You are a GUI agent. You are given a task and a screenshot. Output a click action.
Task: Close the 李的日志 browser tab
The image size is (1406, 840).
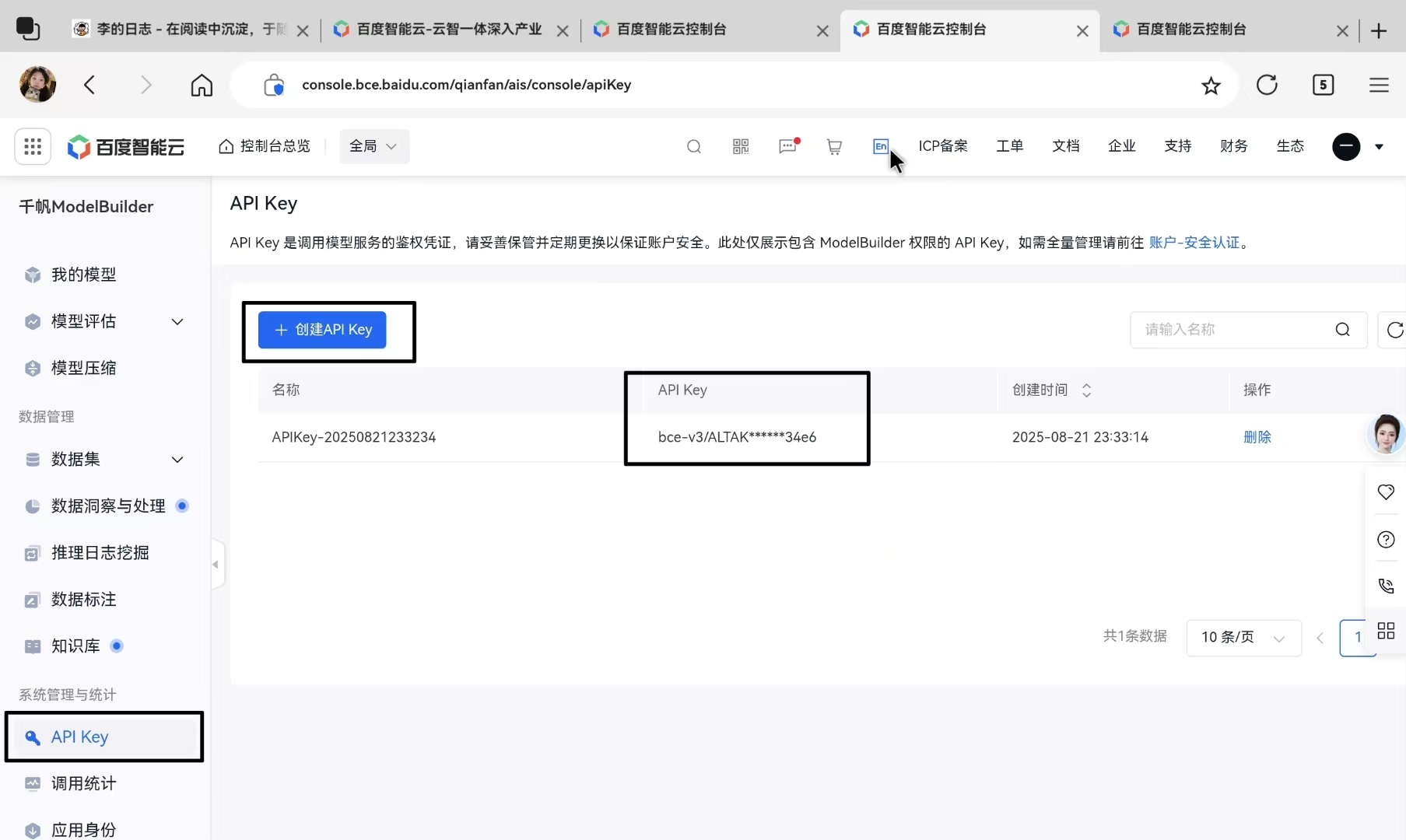303,31
